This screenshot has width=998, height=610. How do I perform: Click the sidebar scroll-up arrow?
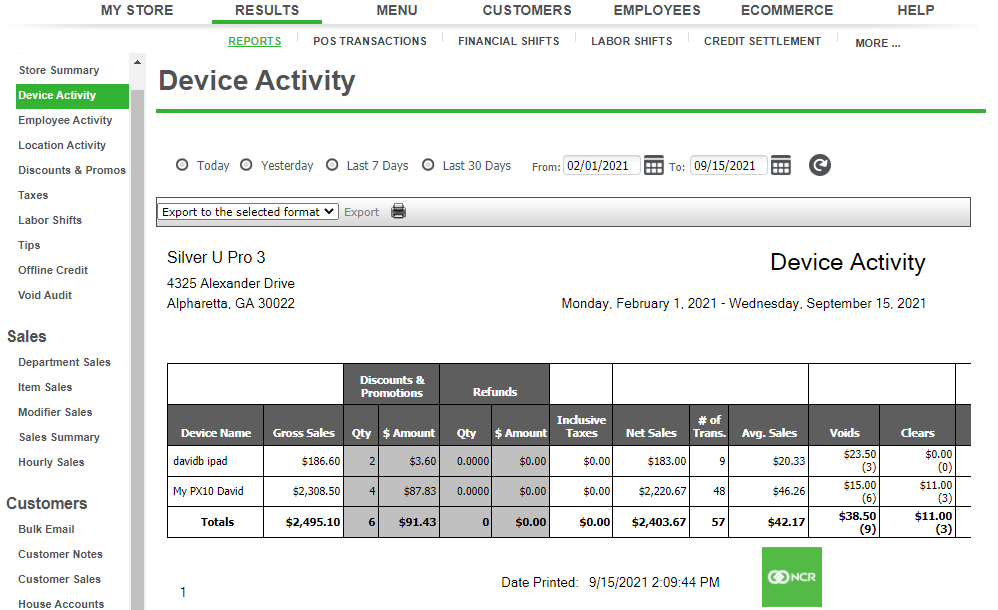coord(137,62)
